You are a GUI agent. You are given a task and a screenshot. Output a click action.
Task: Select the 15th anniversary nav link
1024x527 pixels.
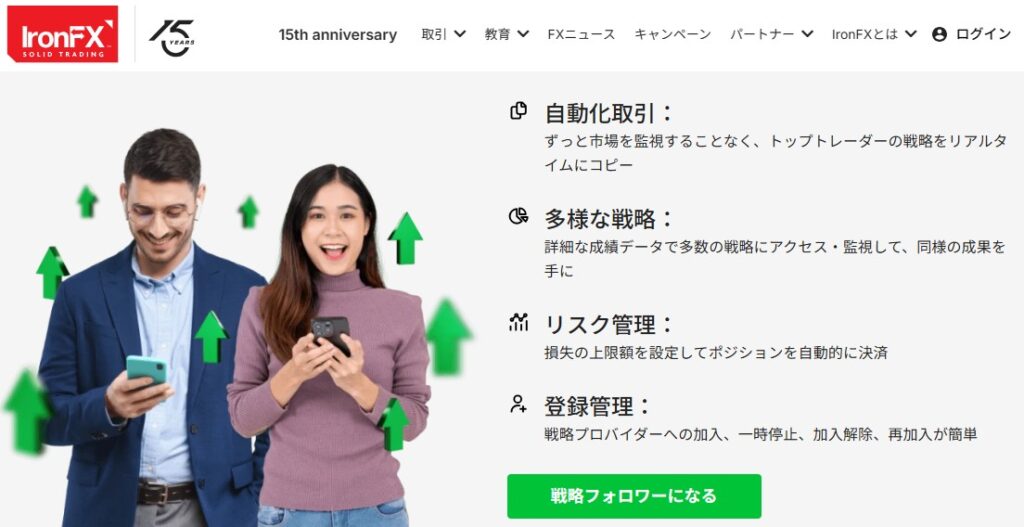(338, 35)
